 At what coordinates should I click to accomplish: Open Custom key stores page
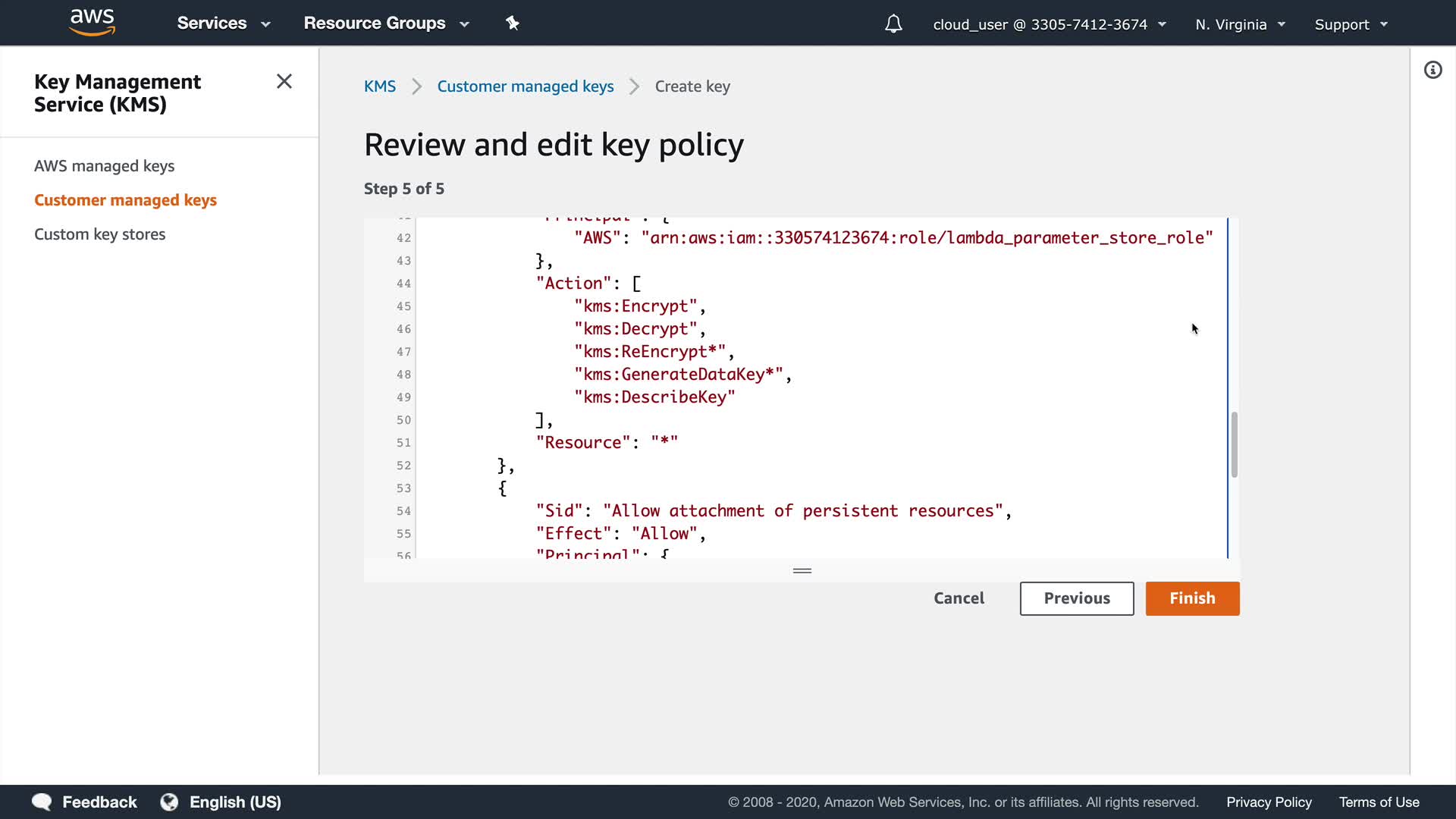pos(99,234)
